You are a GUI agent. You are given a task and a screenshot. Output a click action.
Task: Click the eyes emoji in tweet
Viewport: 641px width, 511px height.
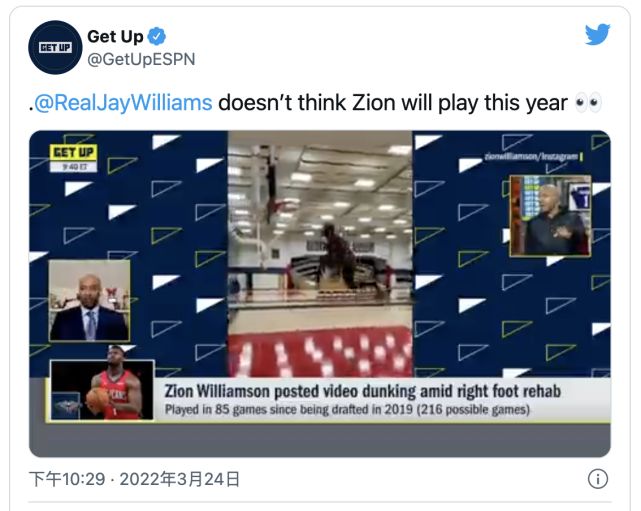point(588,103)
